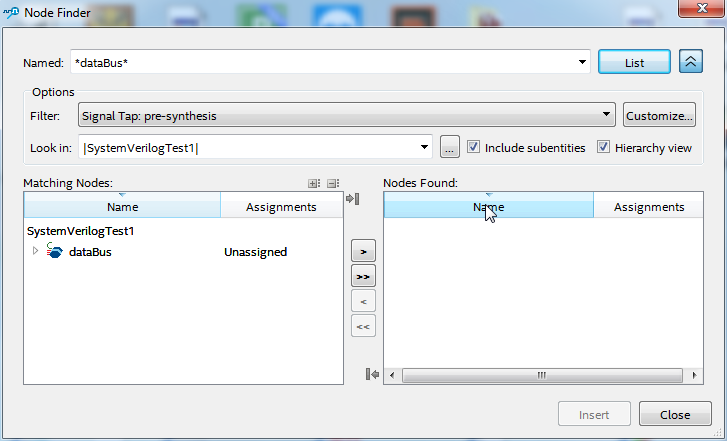The image size is (727, 441).
Task: Sort Nodes Found by Name column header
Action: coord(489,206)
